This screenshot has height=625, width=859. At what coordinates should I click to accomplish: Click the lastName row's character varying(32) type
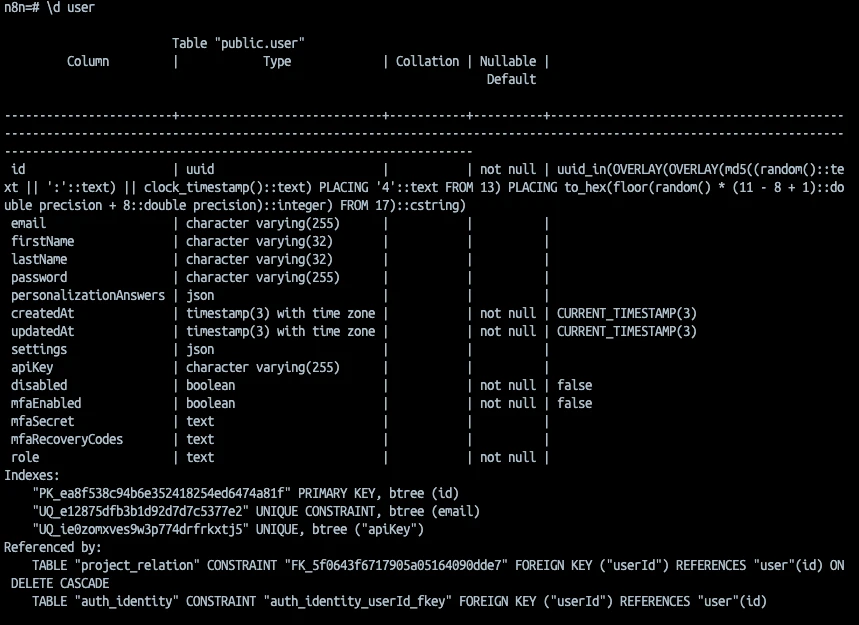point(259,259)
